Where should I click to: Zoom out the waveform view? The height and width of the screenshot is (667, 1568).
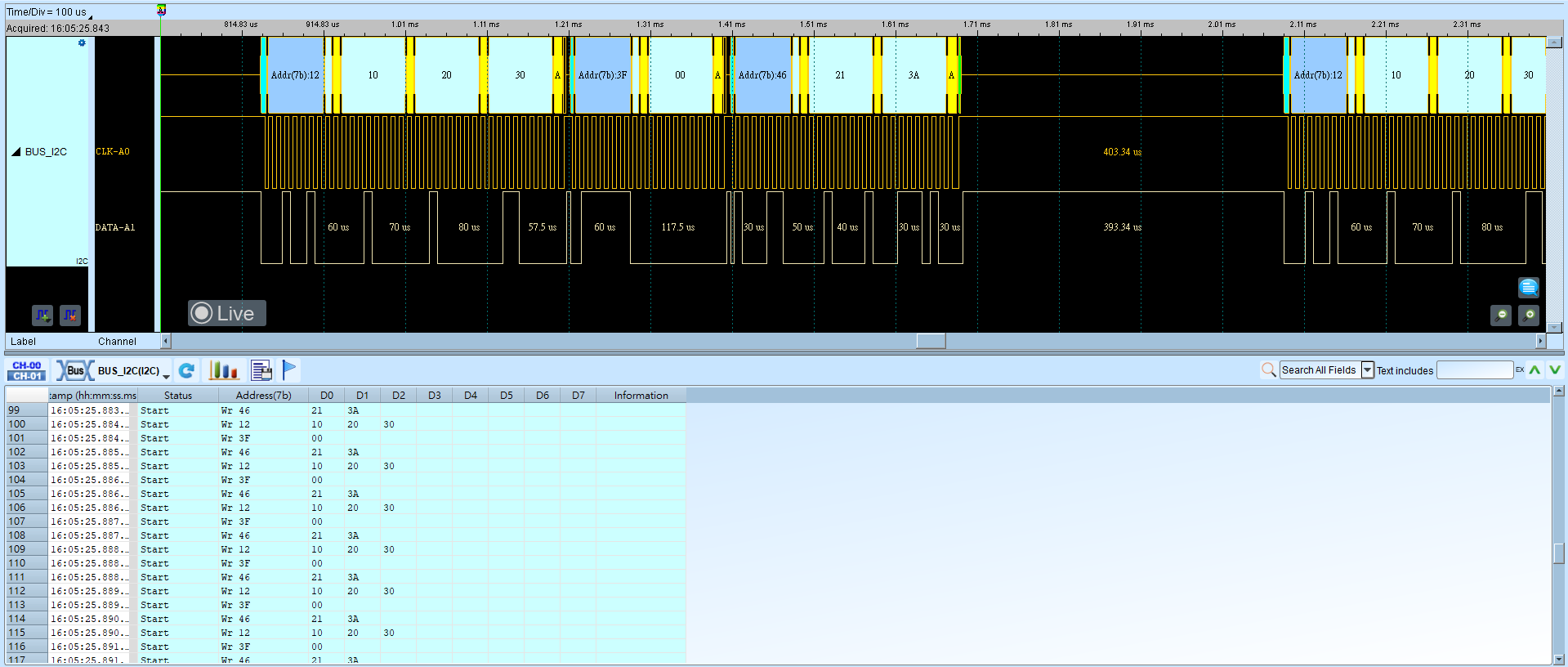[x=1501, y=315]
